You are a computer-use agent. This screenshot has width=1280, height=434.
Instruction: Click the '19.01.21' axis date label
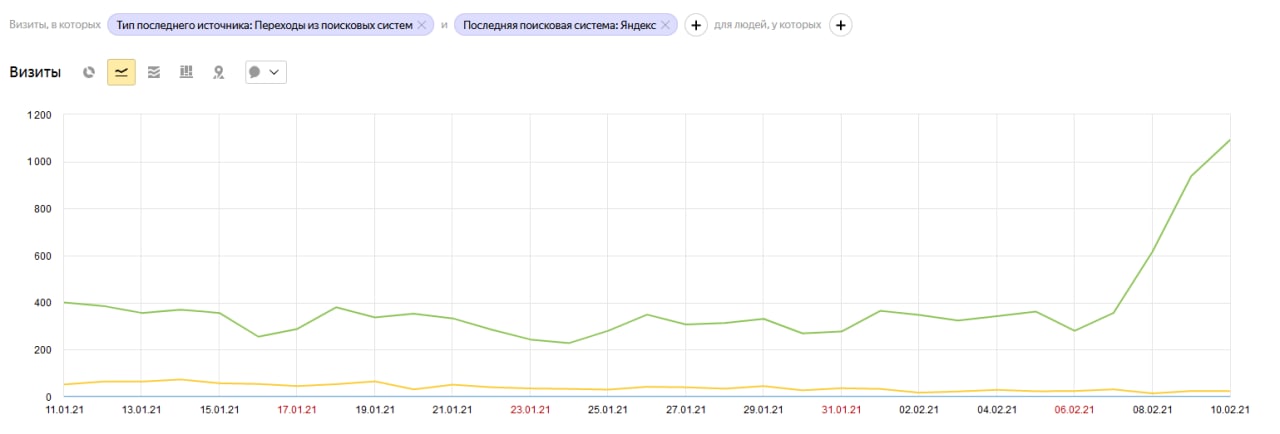pos(374,409)
